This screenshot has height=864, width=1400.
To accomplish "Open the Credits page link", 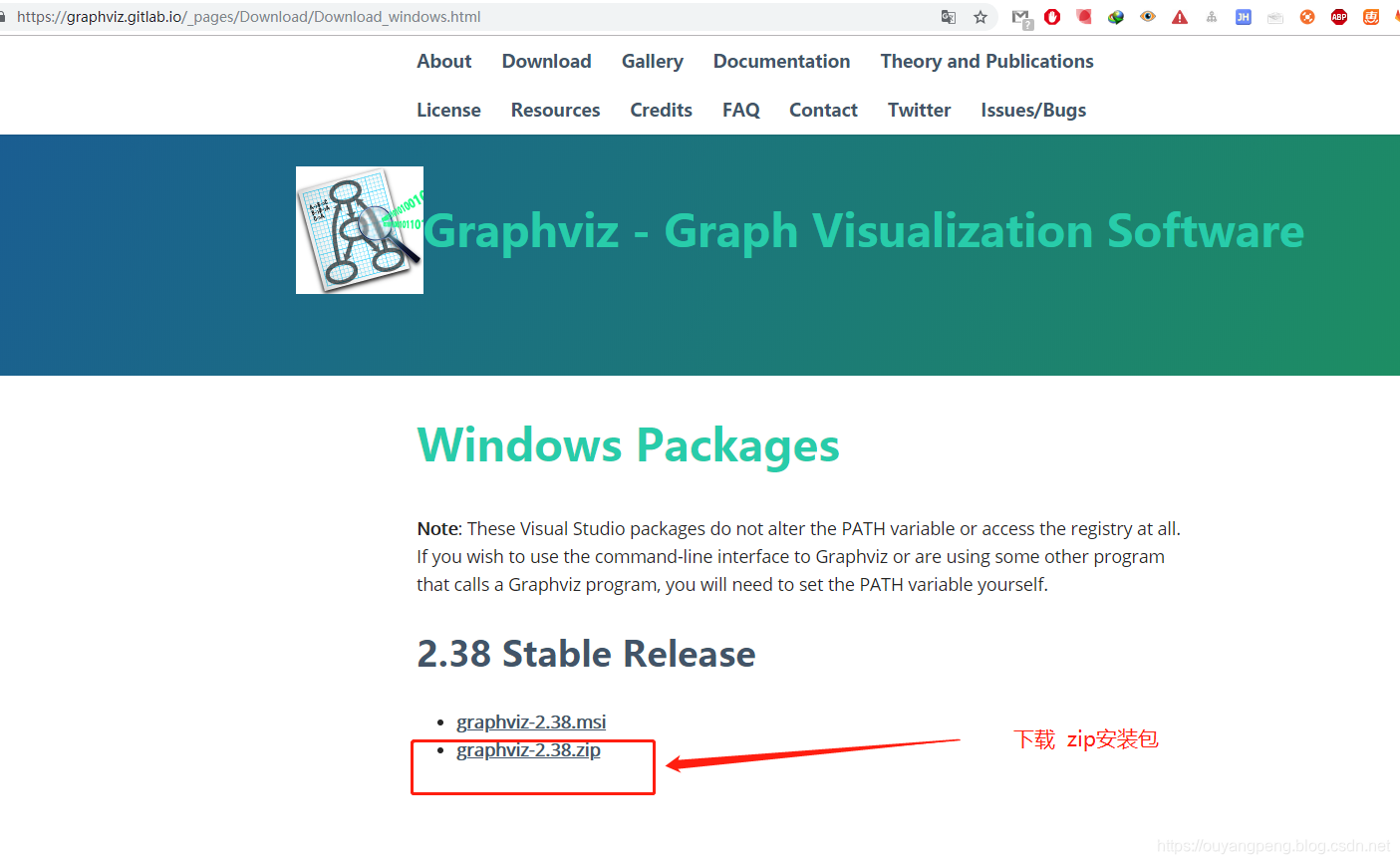I will click(x=662, y=110).
